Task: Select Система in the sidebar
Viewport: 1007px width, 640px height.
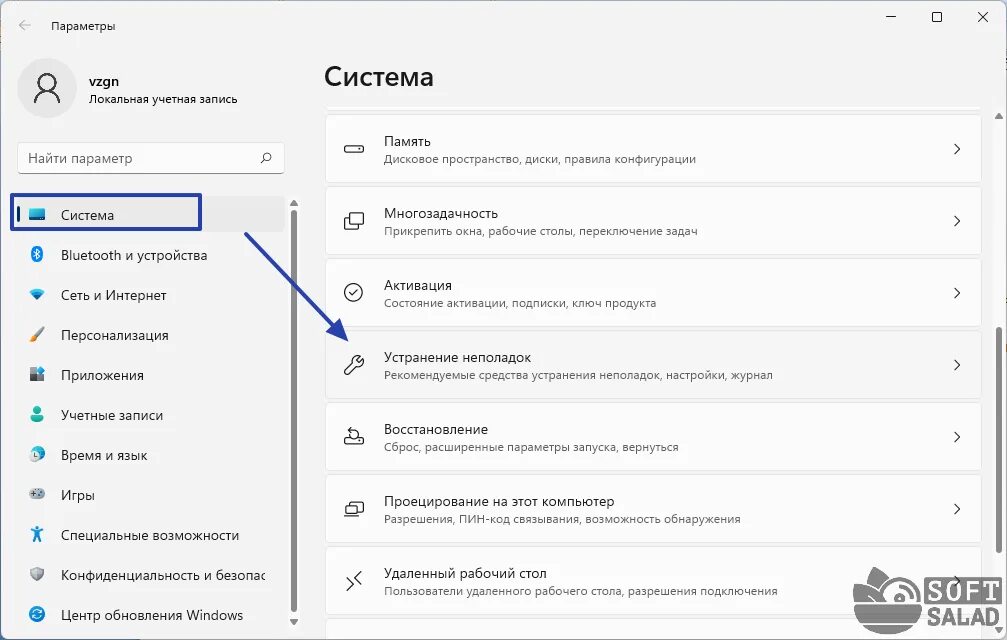Action: pos(148,214)
